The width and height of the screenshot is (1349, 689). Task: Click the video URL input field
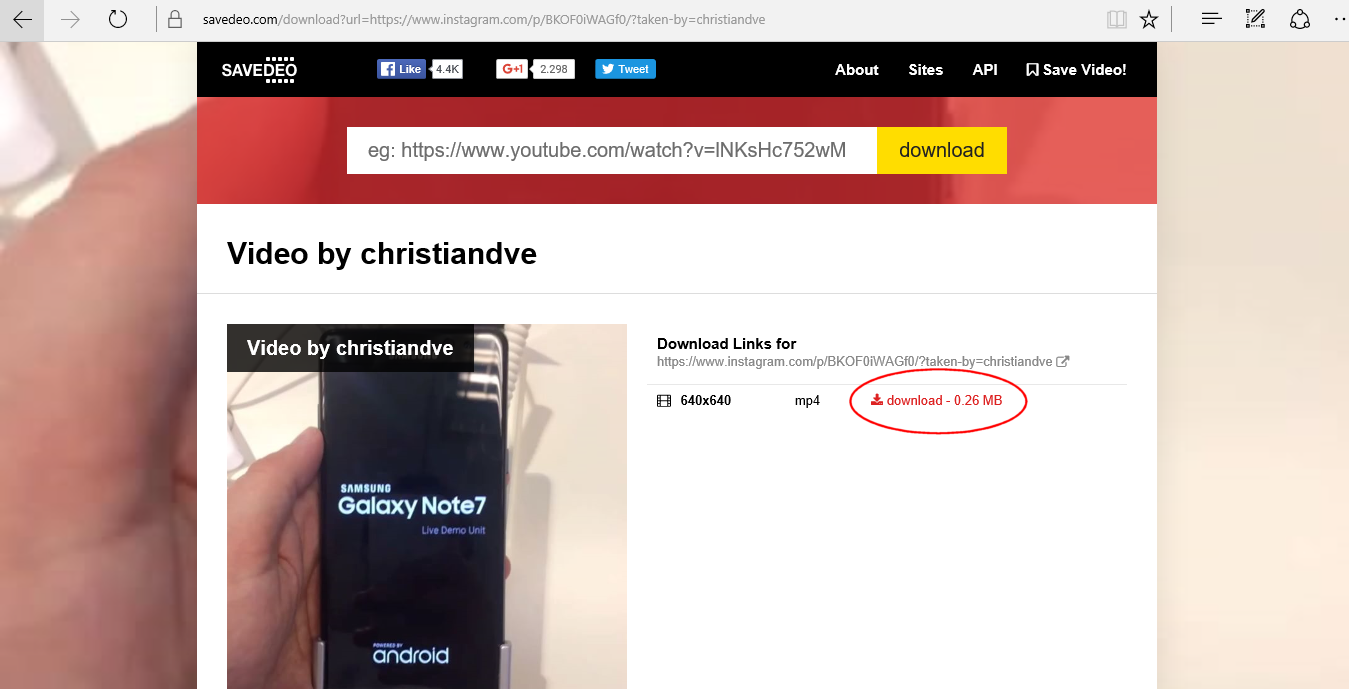(x=612, y=150)
